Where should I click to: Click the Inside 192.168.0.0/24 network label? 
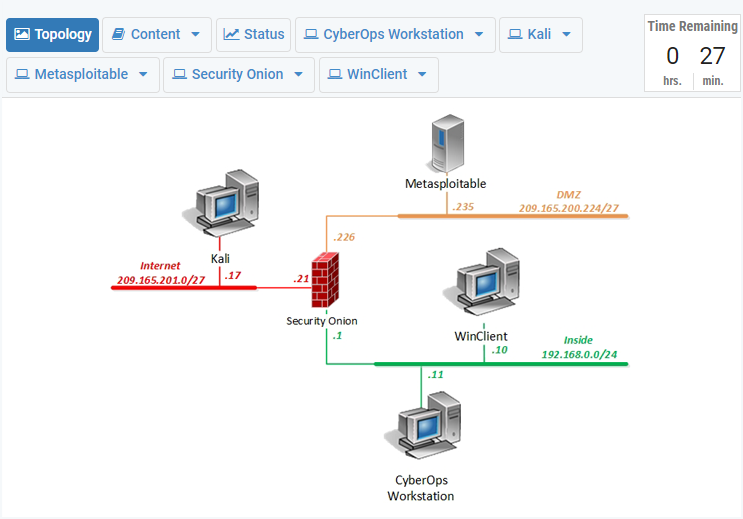click(578, 347)
